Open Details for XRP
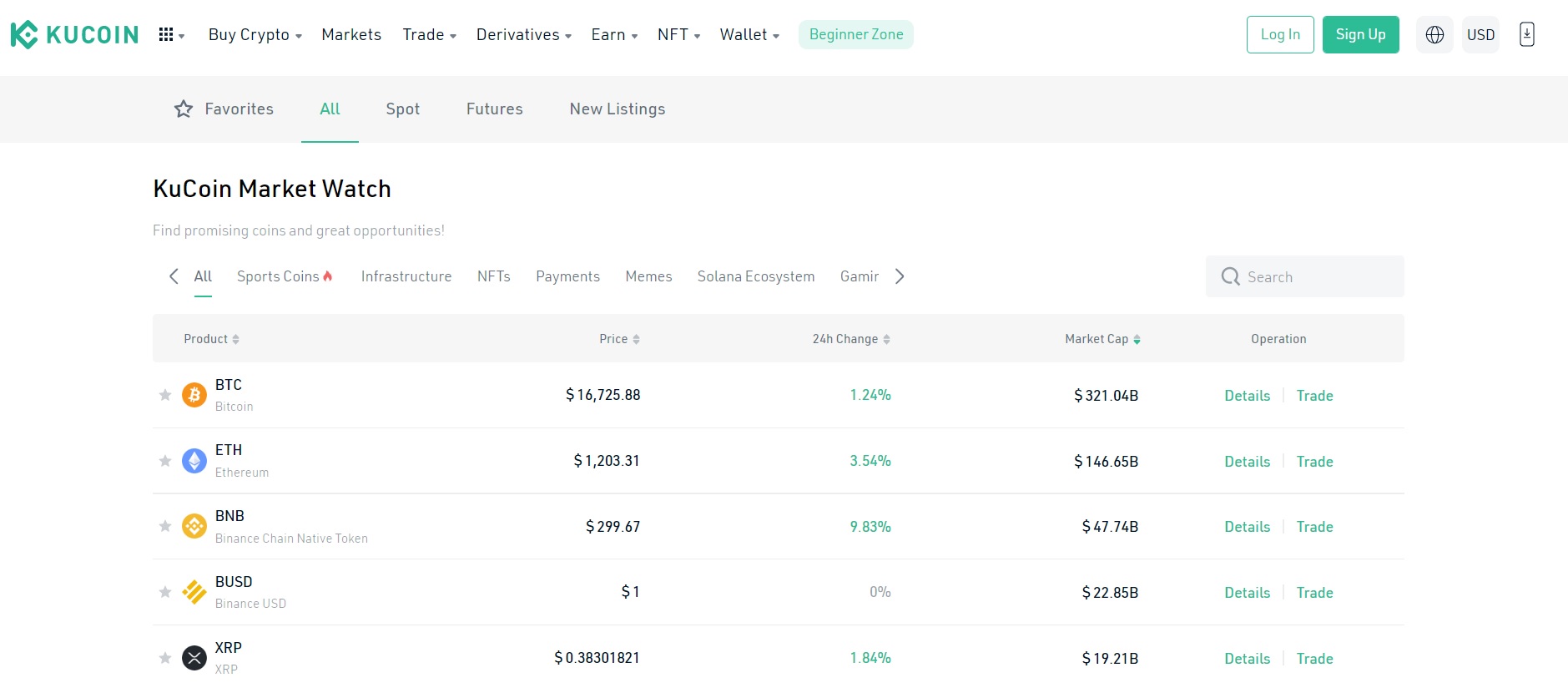This screenshot has height=688, width=1568. pos(1247,659)
